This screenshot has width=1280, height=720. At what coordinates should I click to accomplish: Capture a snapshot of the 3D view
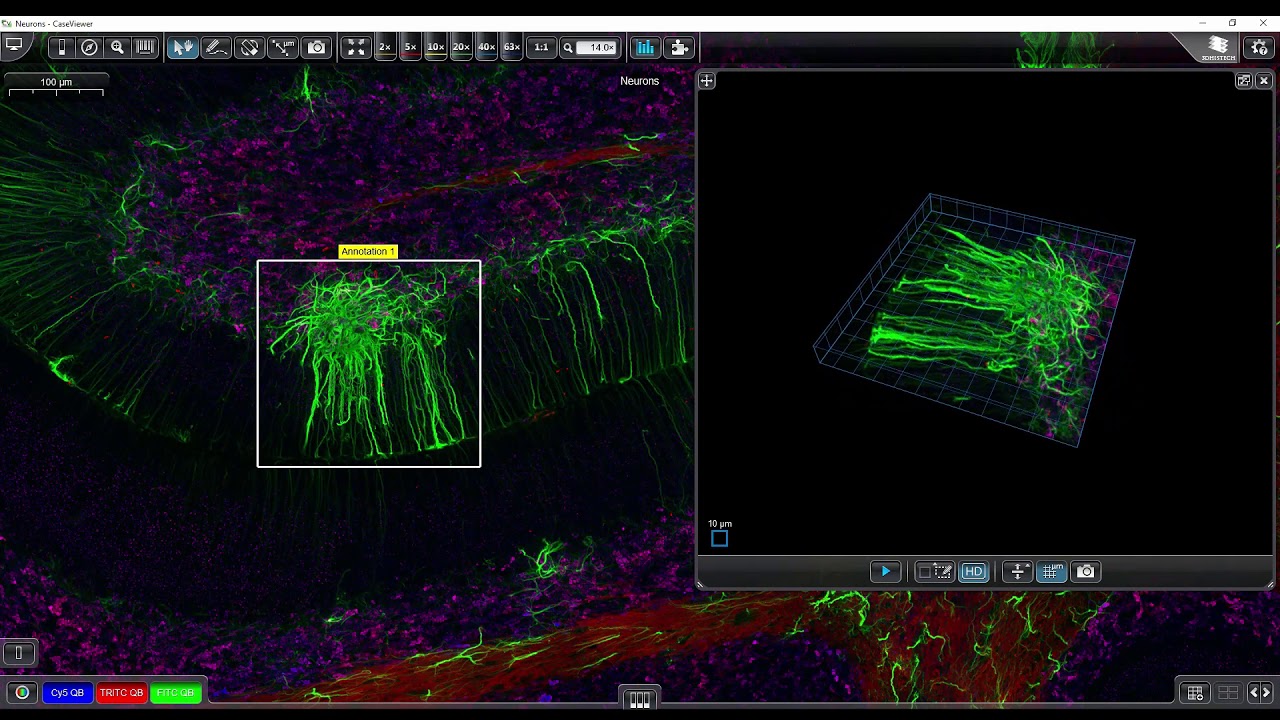coord(1085,571)
